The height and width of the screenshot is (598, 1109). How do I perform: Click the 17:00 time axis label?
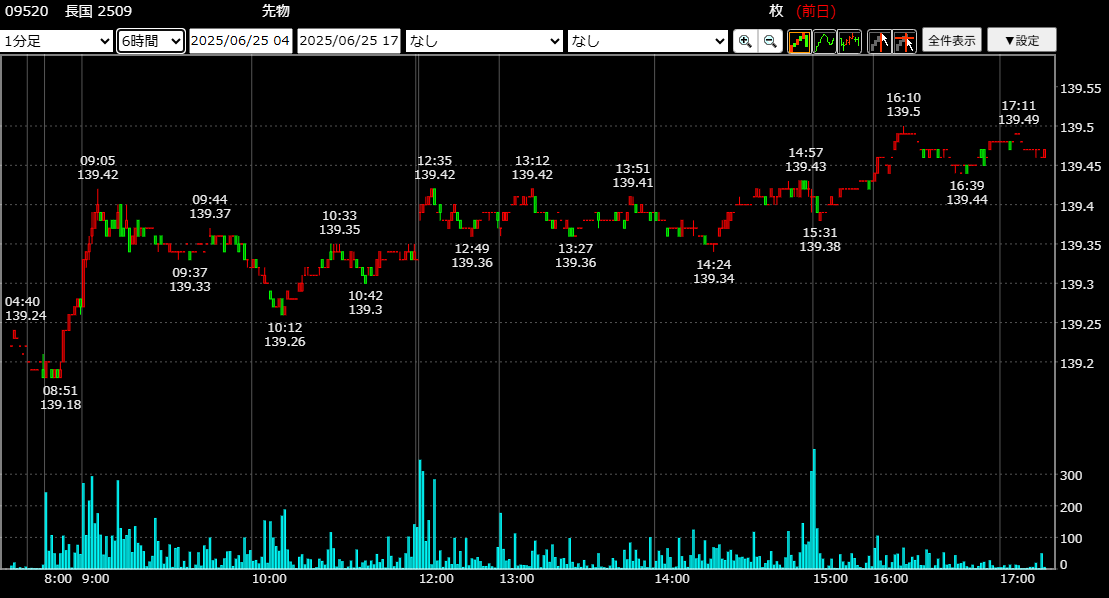1017,579
